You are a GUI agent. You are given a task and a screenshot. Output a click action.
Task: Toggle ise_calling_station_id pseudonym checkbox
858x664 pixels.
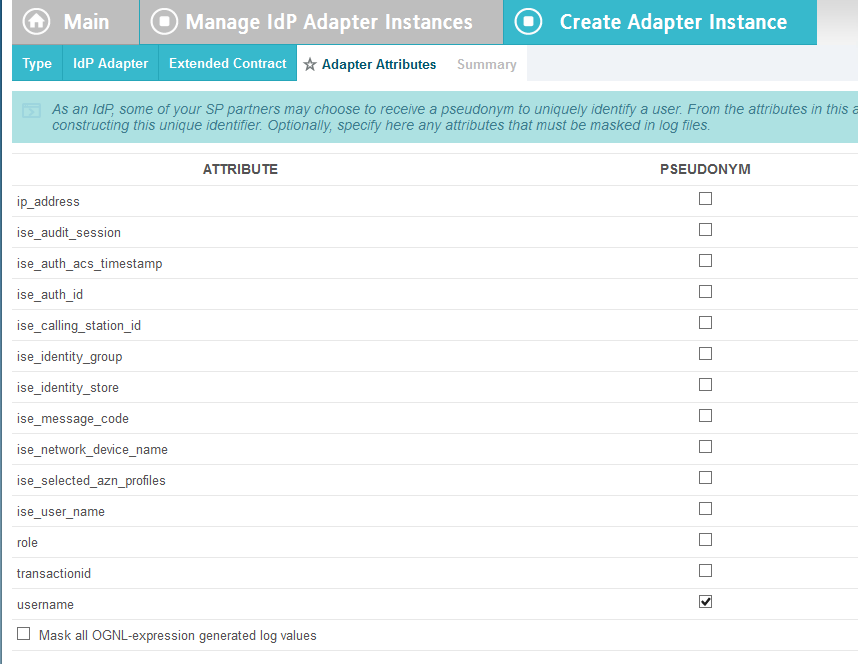tap(705, 323)
